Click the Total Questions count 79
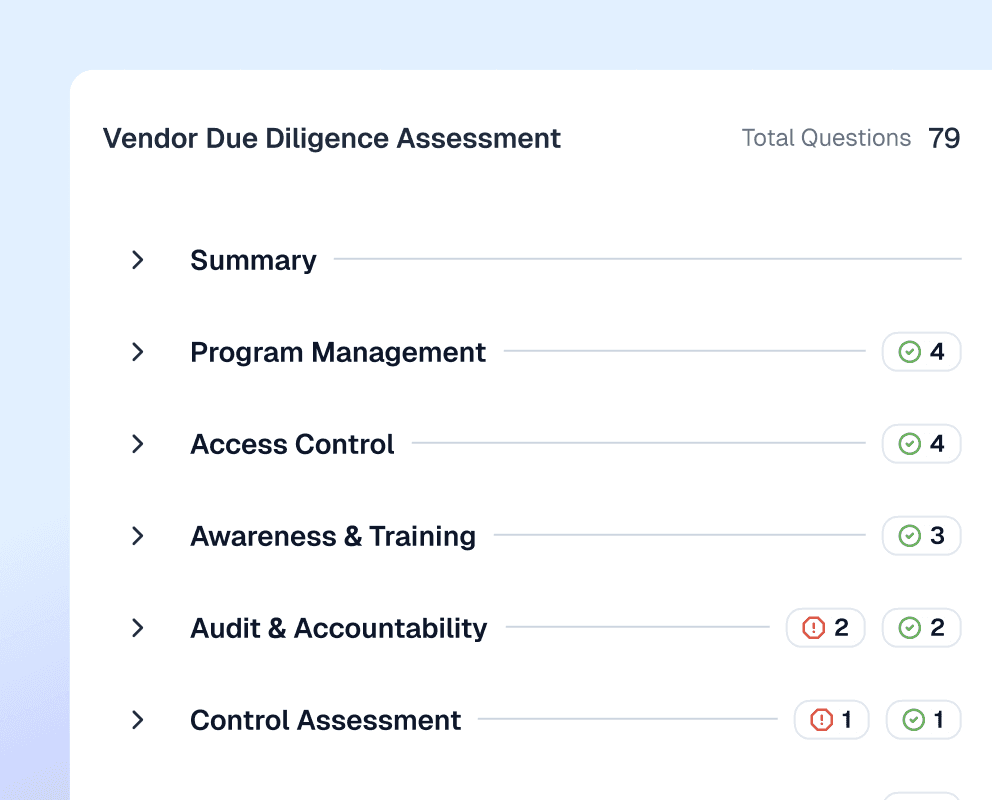The width and height of the screenshot is (992, 800). coord(944,138)
